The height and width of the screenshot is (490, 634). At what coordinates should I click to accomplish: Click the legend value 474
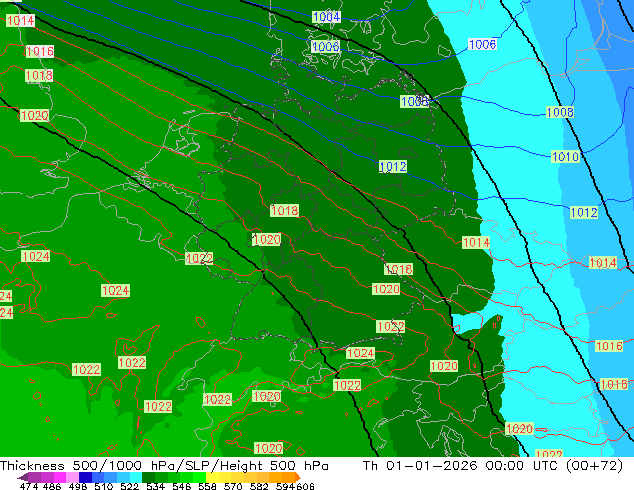29,486
